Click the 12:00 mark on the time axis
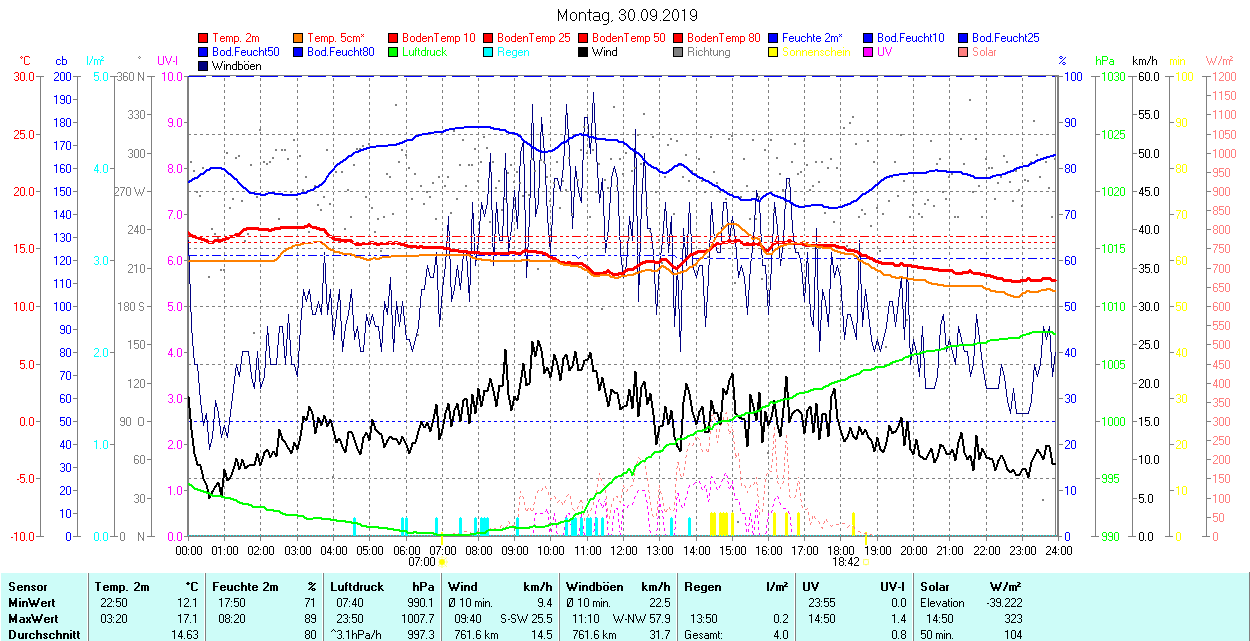Screen dimensions: 1250x641 (624, 550)
